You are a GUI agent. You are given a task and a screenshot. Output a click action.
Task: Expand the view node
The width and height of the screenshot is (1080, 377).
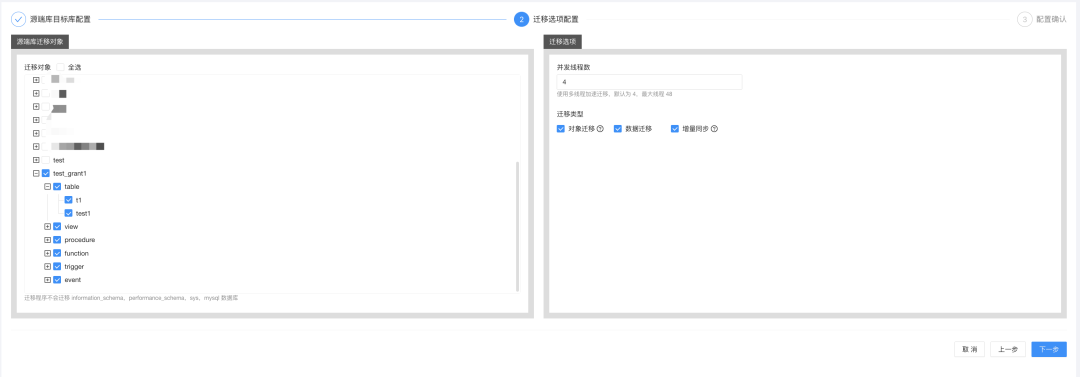tap(48, 227)
